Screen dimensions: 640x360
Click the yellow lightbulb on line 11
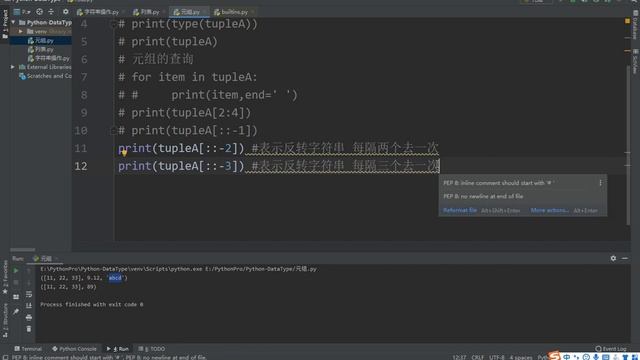[x=124, y=153]
